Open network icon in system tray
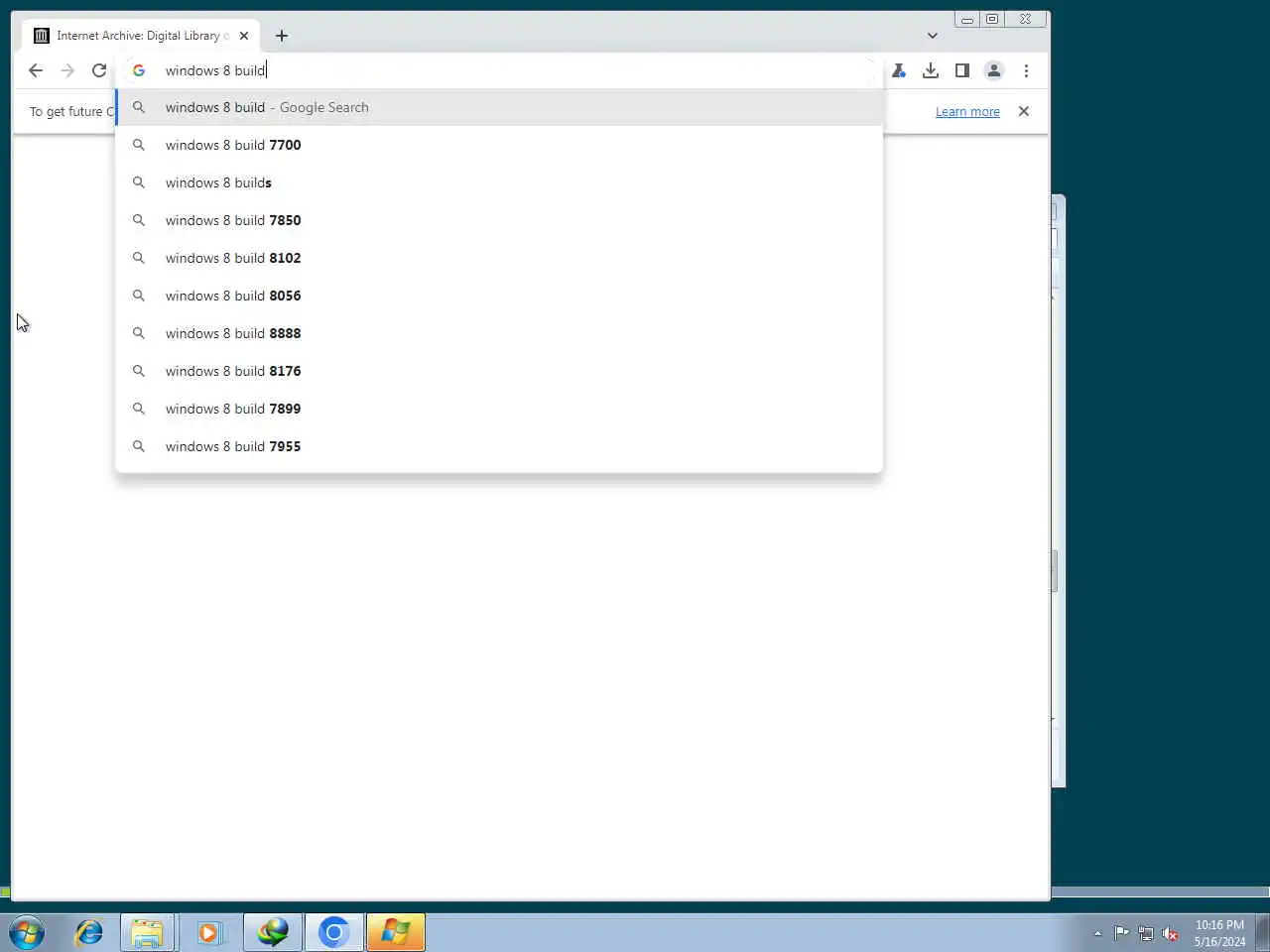The width and height of the screenshot is (1270, 952). [1146, 933]
